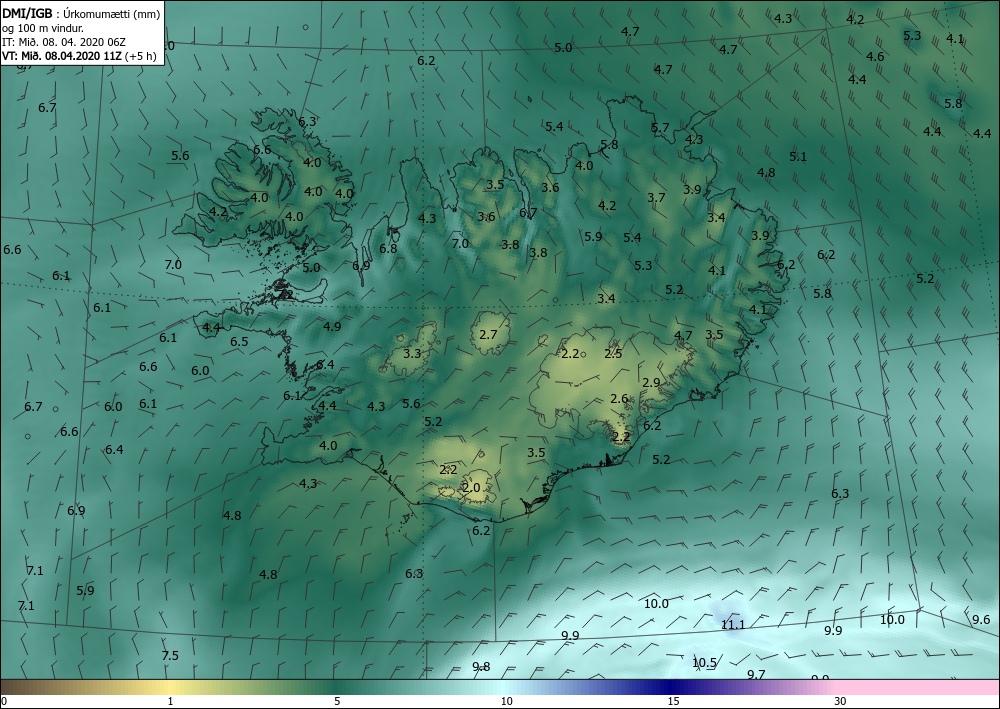Click the 2.5 value on Vatnajökull
Image resolution: width=1000 pixels, height=709 pixels.
tap(613, 354)
